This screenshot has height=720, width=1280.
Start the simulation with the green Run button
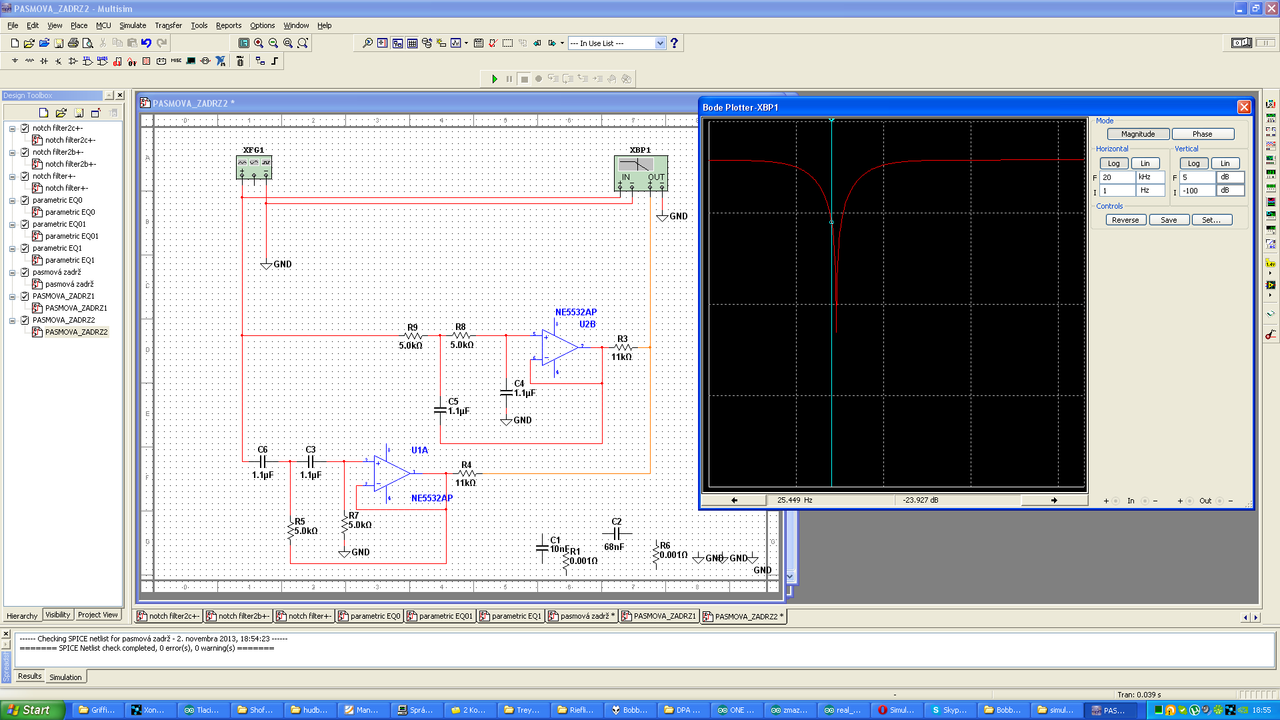[x=494, y=78]
